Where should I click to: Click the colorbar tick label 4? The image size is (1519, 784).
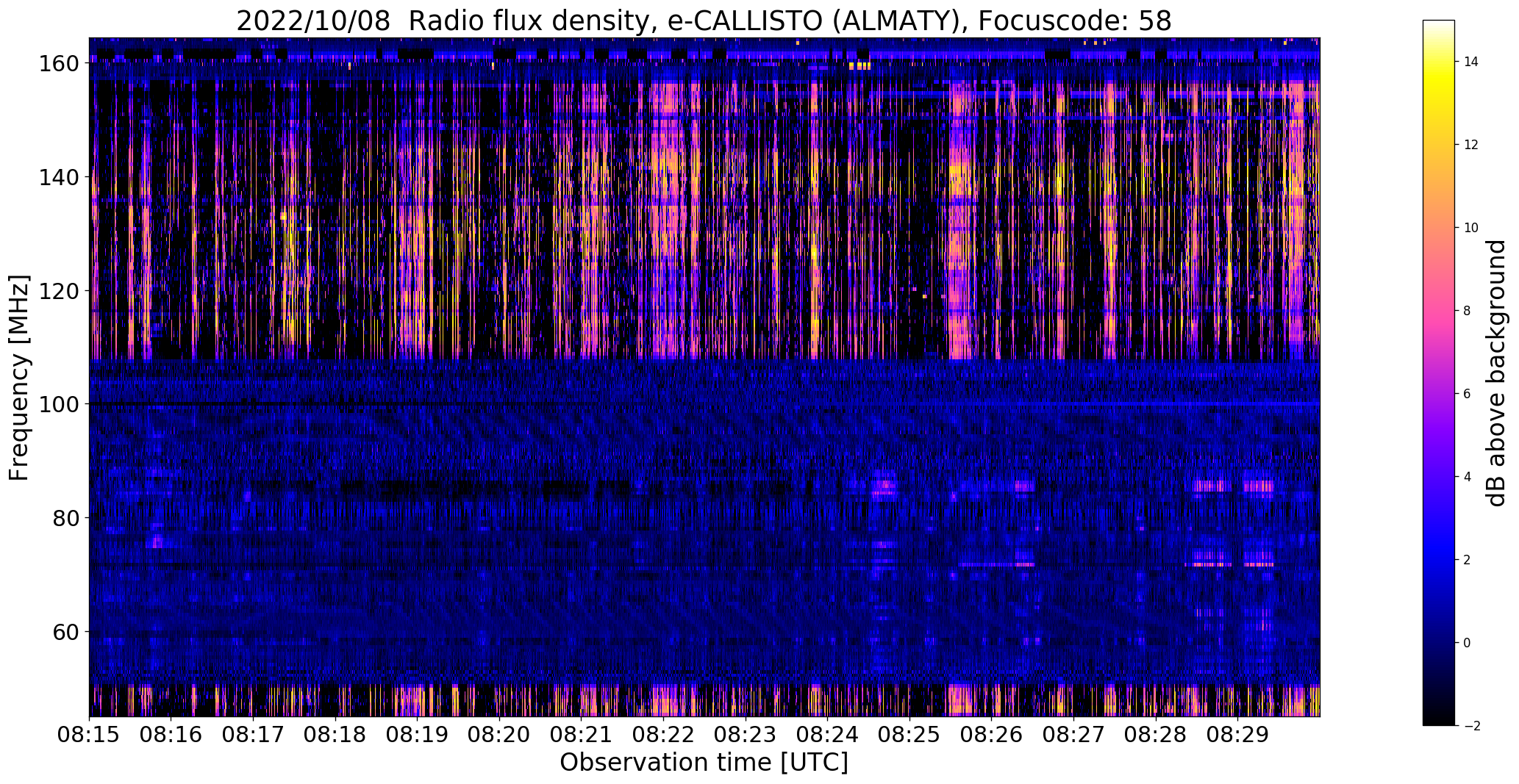tap(1468, 477)
